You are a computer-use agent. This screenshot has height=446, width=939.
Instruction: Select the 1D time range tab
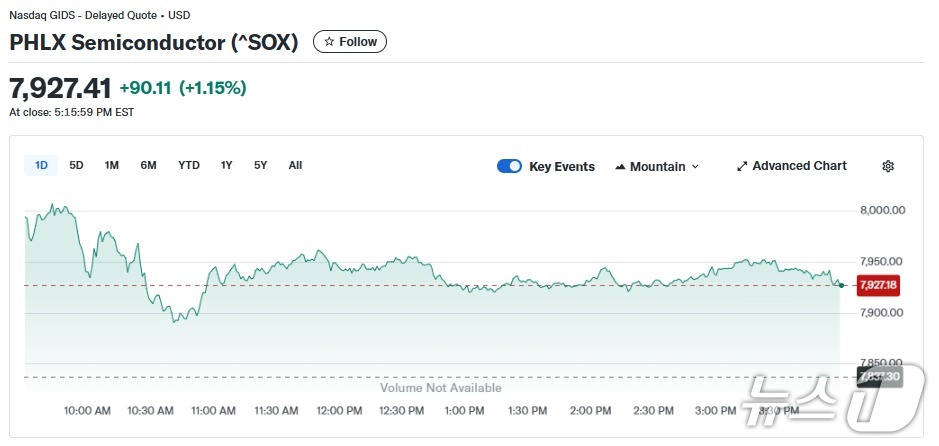tap(41, 165)
